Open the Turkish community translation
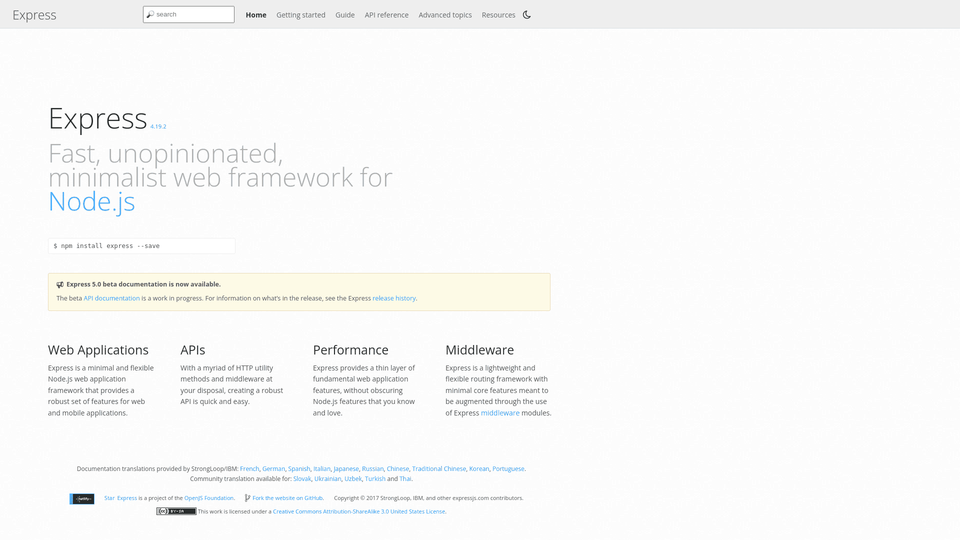The image size is (960, 540). (375, 479)
